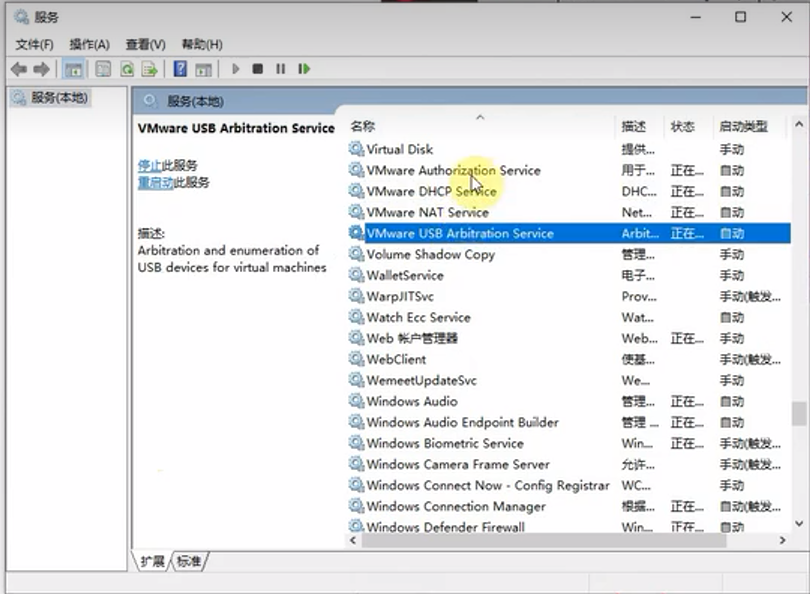Click gear icon of Virtual Disk row
The height and width of the screenshot is (594, 810).
coord(356,149)
